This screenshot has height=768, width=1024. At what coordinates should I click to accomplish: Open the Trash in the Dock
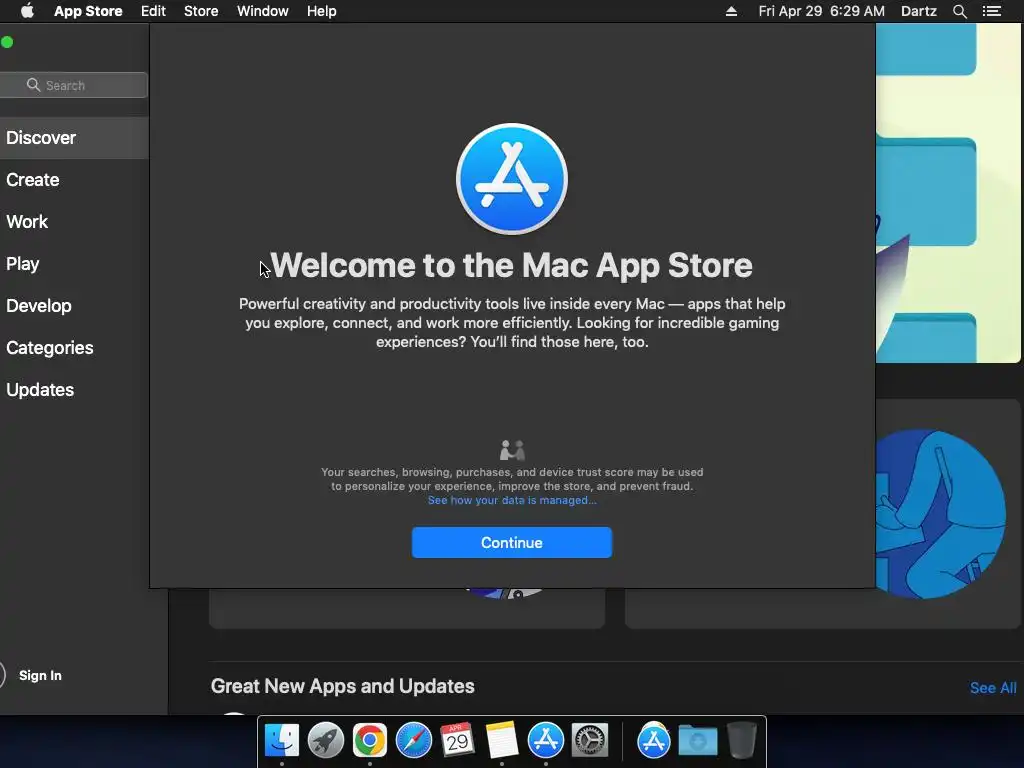tap(742, 740)
